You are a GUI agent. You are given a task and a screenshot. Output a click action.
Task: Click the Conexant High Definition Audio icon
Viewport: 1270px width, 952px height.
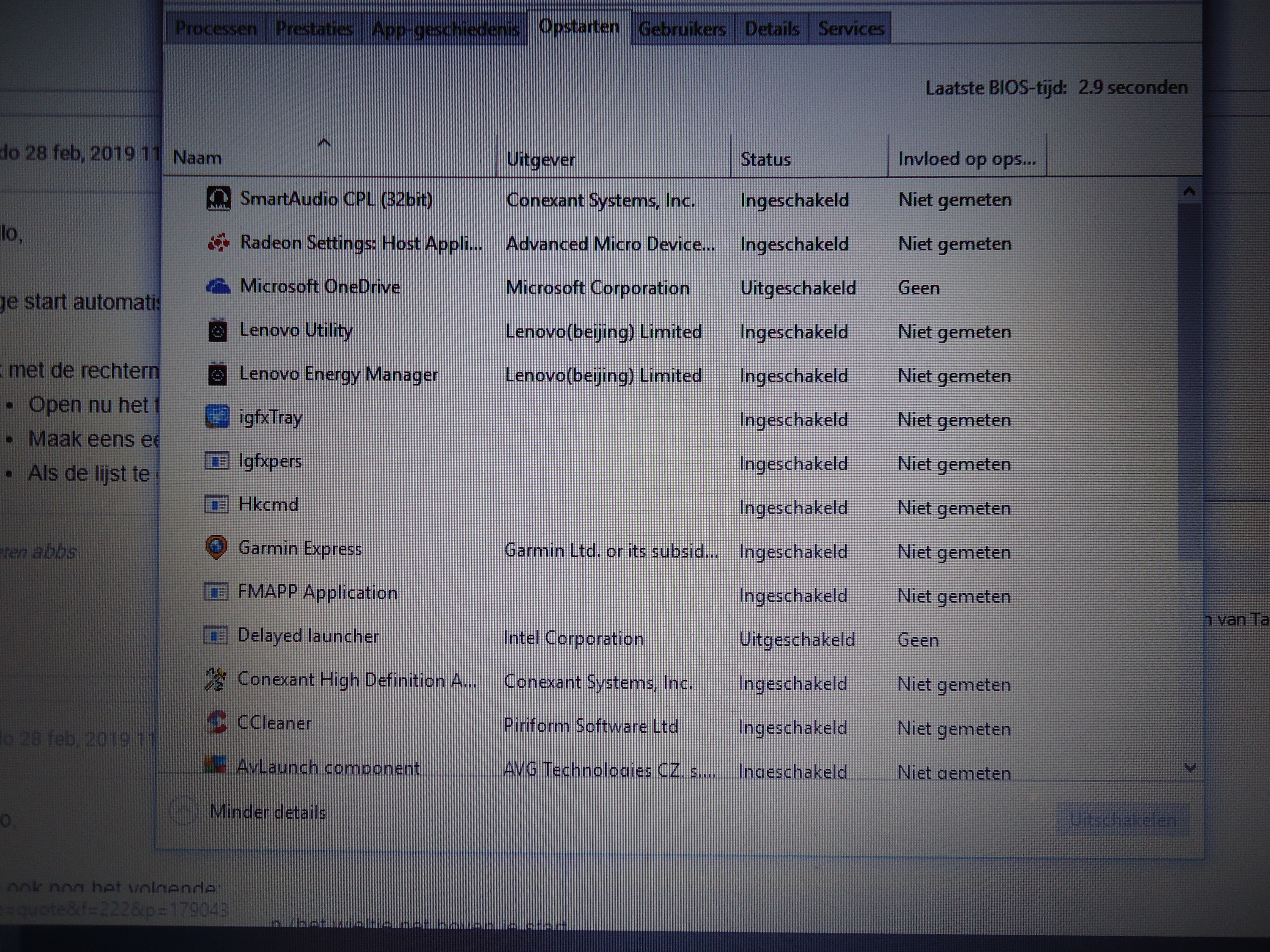215,679
